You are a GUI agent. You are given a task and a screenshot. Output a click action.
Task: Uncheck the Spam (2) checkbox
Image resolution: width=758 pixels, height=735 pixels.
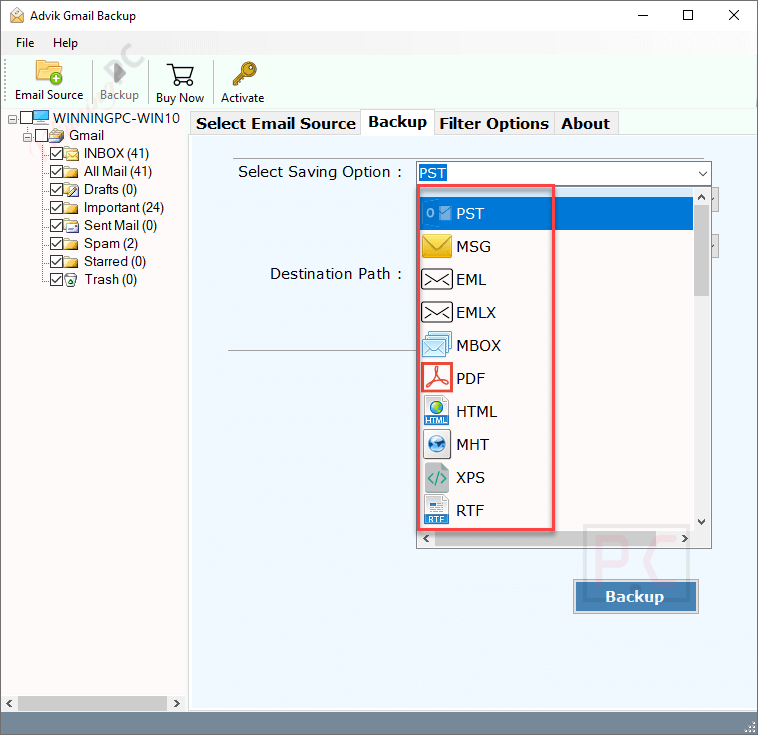click(56, 244)
